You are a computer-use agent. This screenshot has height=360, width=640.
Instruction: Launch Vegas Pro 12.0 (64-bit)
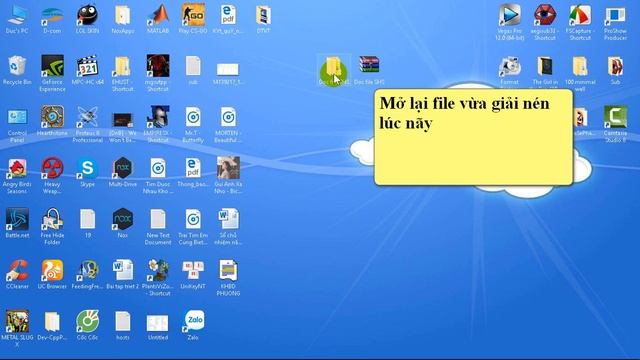point(509,22)
